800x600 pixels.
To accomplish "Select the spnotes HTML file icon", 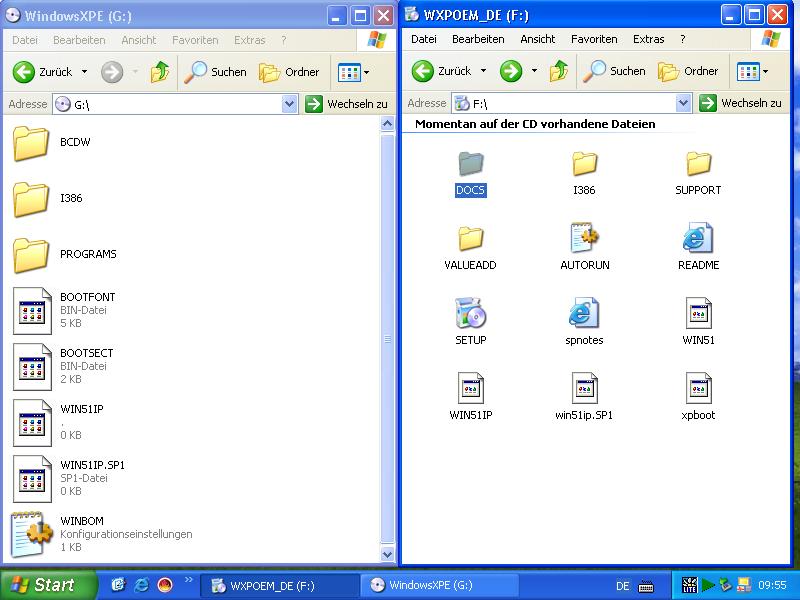I will [584, 313].
